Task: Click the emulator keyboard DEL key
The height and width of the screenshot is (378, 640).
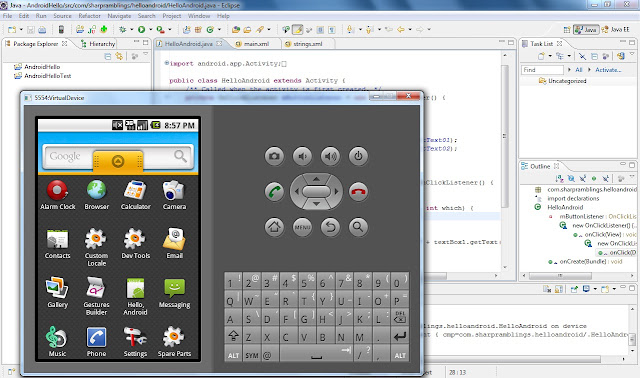Action: (x=400, y=317)
